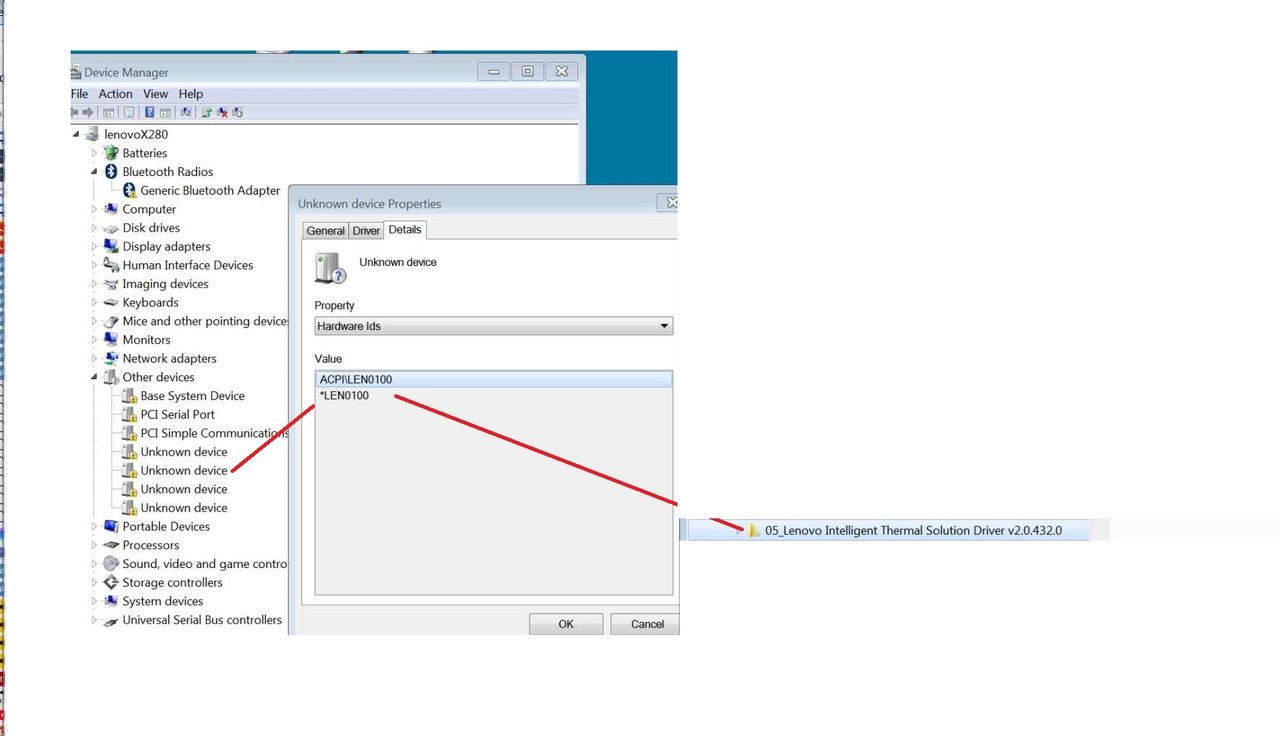Click the Disable device toolbar icon
Image resolution: width=1280 pixels, height=736 pixels.
pyautogui.click(x=237, y=112)
